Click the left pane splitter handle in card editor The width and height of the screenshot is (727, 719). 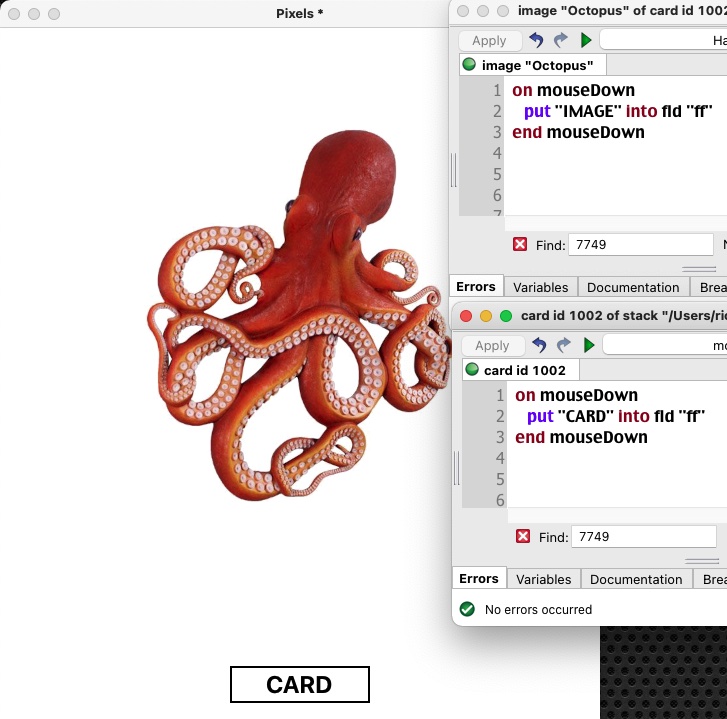point(457,468)
